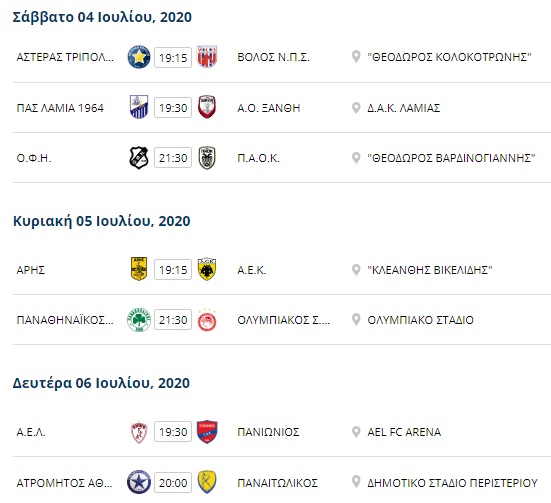Click the Volos N.P.S. team crest
Viewport: 551px width, 503px height.
coord(207,57)
